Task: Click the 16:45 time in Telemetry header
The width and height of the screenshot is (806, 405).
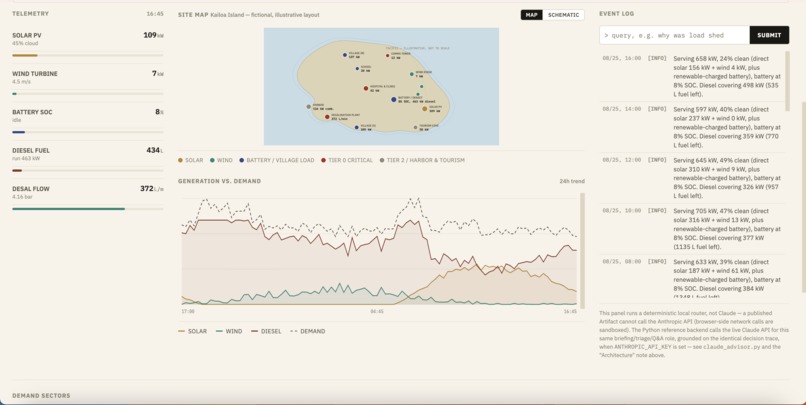Action: click(x=155, y=14)
